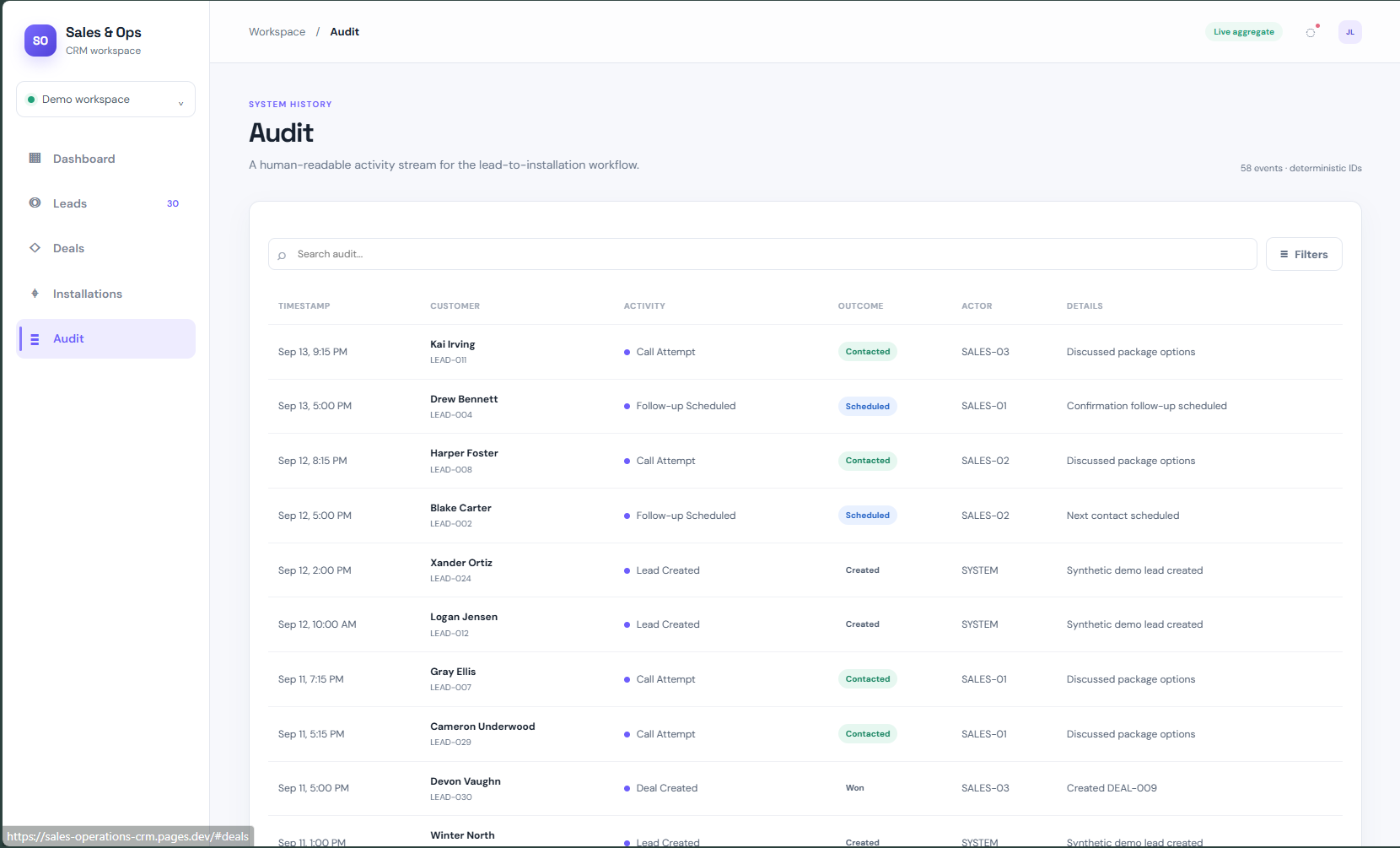Viewport: 1400px width, 848px height.
Task: Select customer name Xander Ortiz
Action: pos(461,563)
